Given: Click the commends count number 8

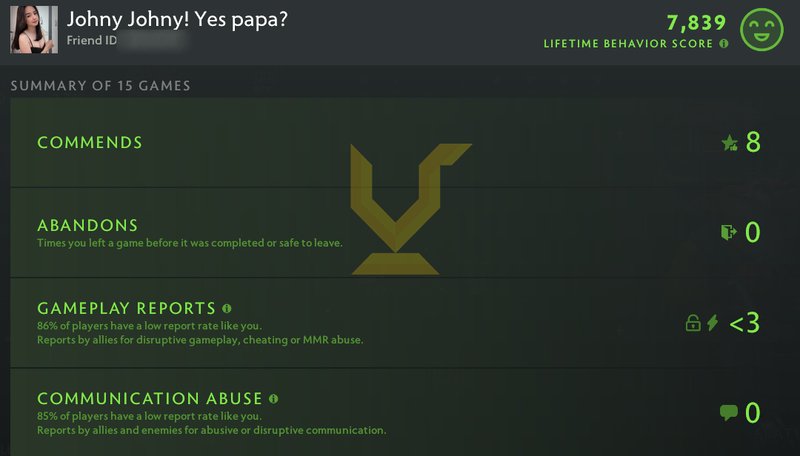Looking at the screenshot, I should [753, 142].
